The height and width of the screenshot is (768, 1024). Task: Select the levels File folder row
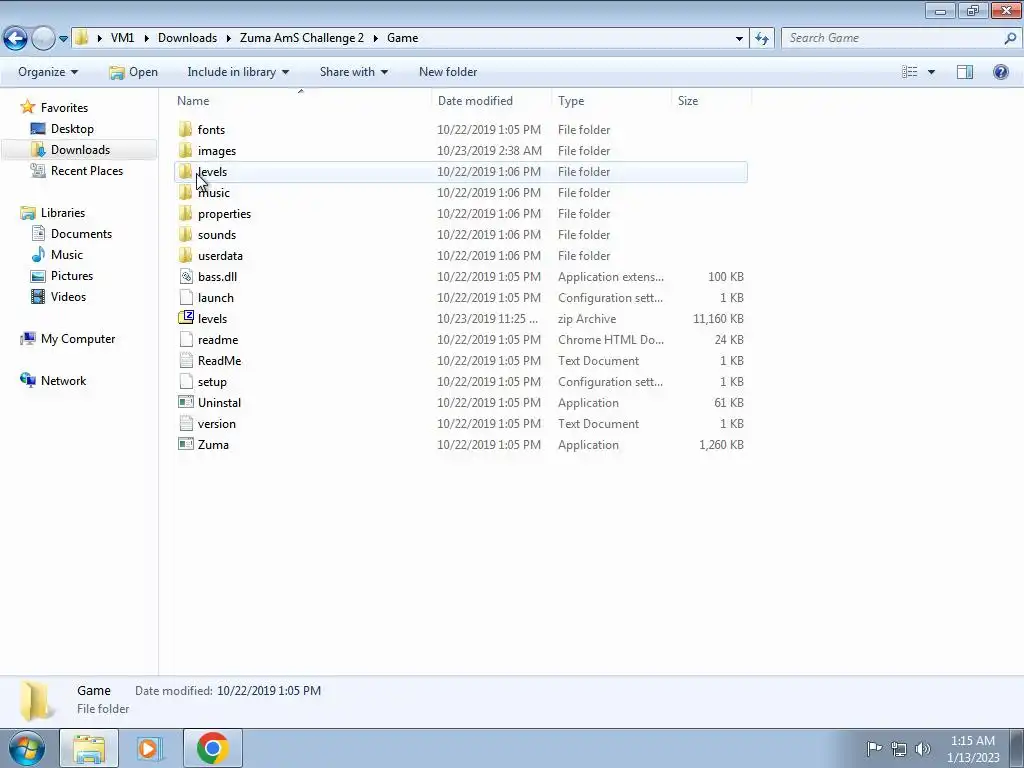[461, 172]
